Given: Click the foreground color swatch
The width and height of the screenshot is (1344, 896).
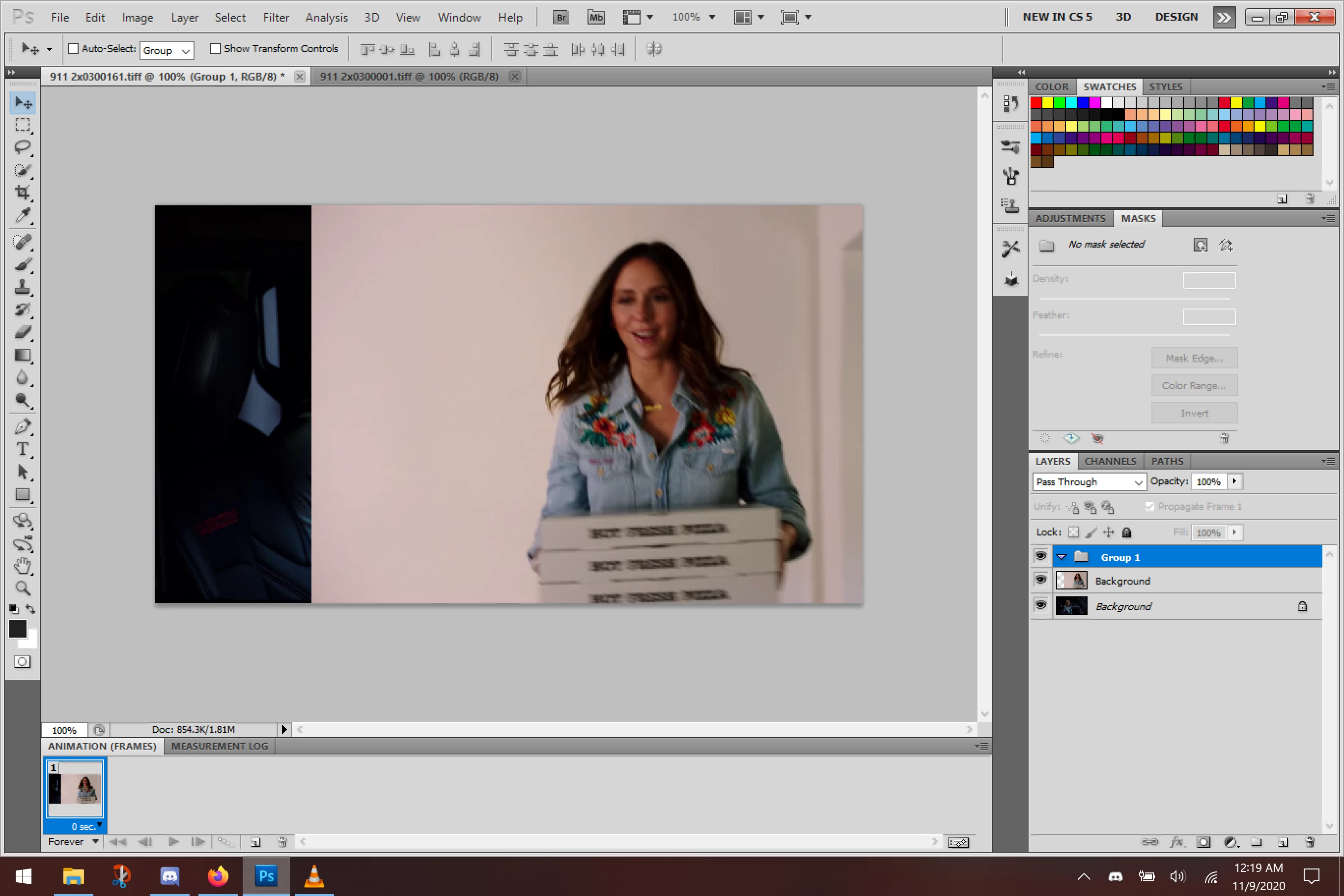Looking at the screenshot, I should point(17,629).
